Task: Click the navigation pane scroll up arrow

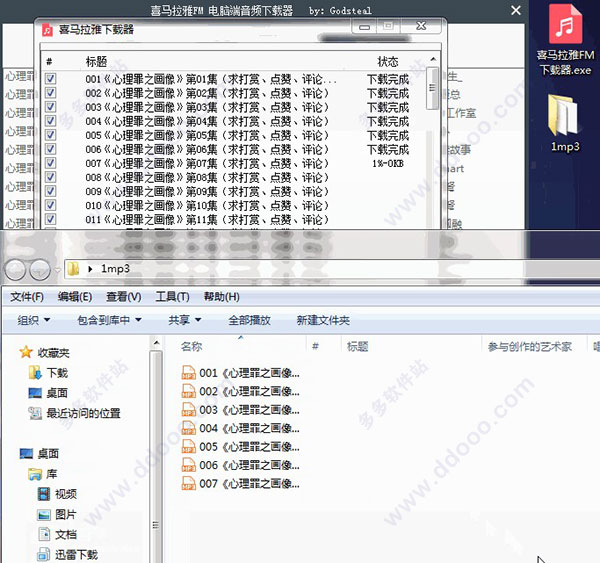Action: point(156,343)
